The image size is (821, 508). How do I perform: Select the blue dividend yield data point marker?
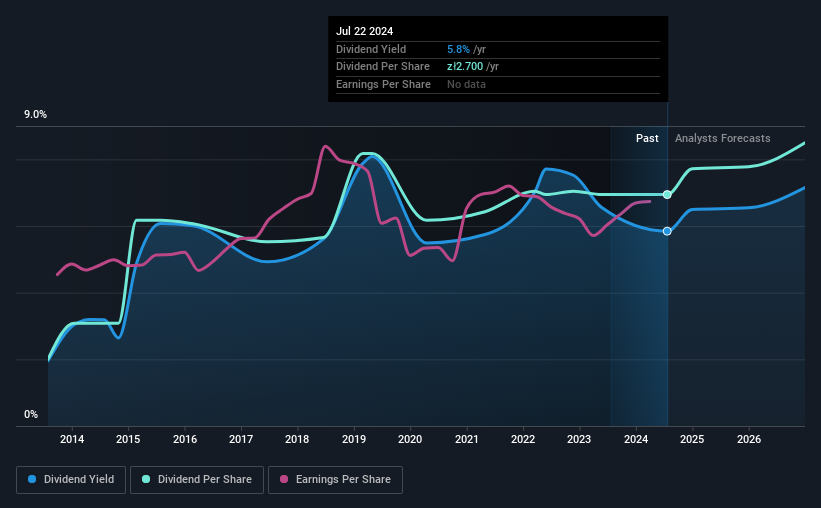667,231
